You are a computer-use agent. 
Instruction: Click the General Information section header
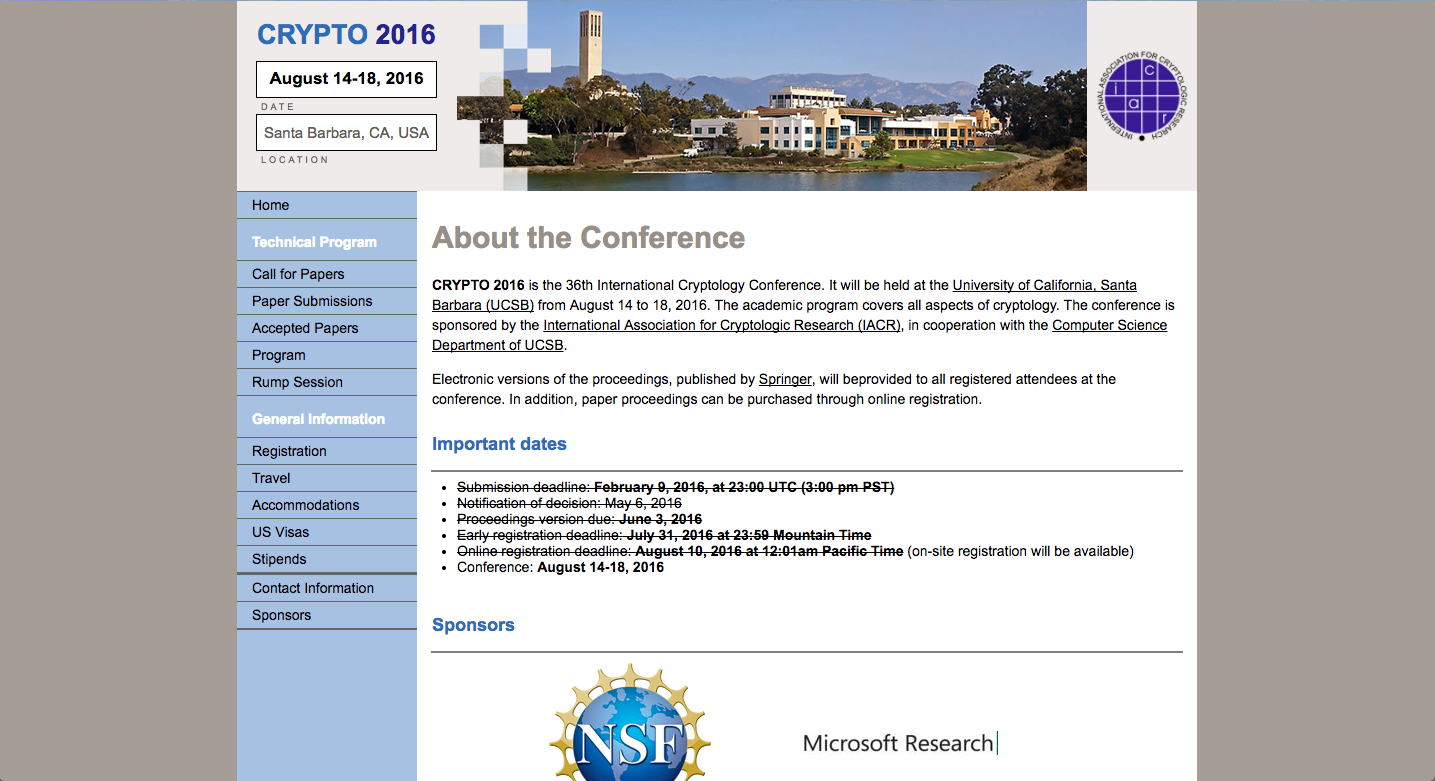[318, 419]
